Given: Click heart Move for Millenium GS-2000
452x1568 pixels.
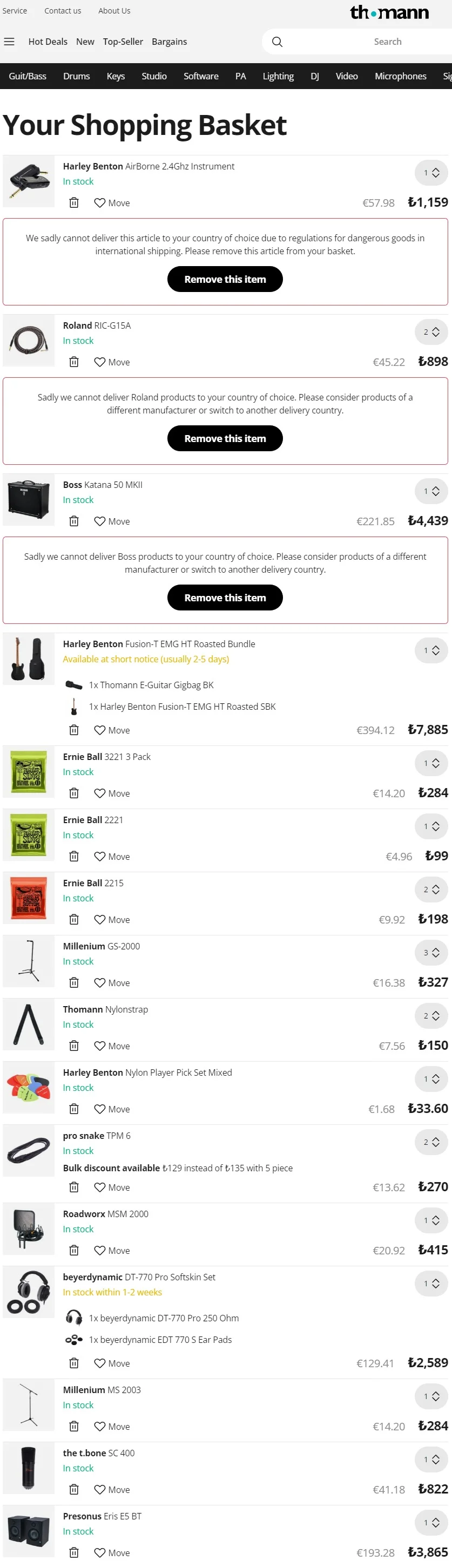Looking at the screenshot, I should (x=111, y=982).
